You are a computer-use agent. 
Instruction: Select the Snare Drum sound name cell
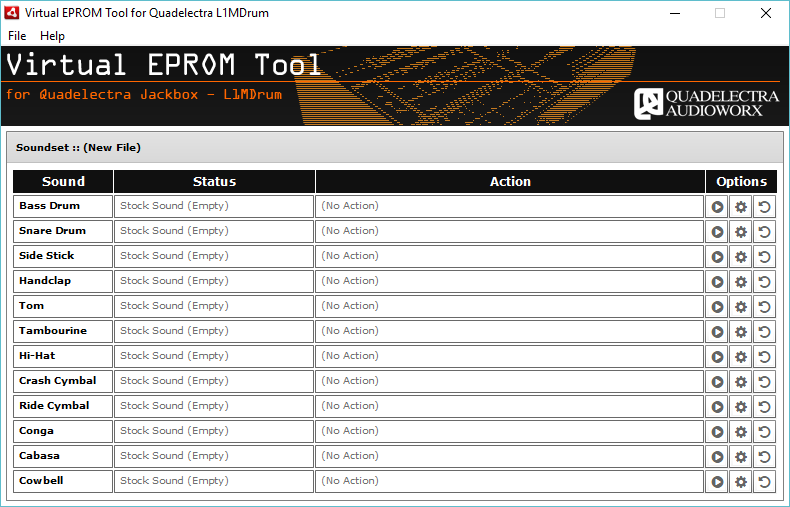[63, 231]
